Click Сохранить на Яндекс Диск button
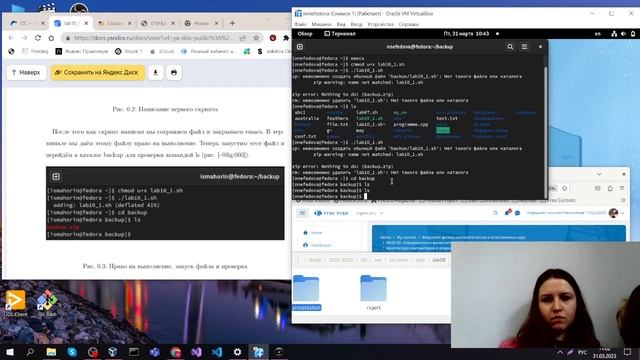 (98, 72)
